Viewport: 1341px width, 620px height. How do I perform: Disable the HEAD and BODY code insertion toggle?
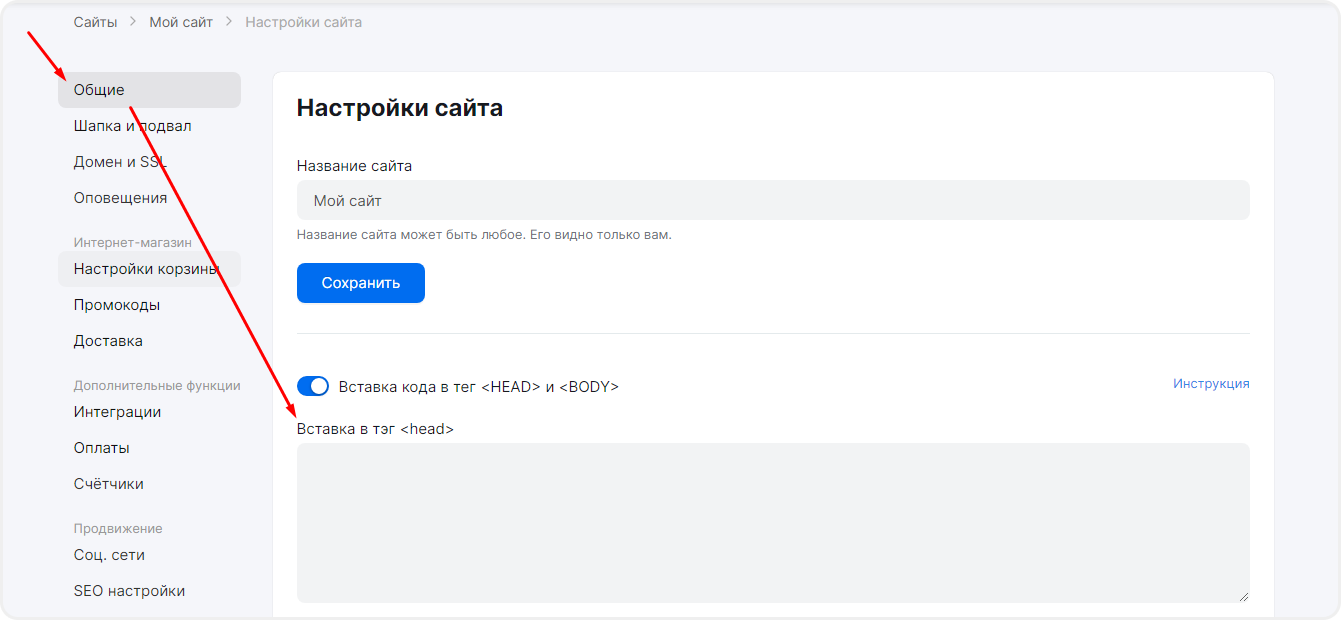click(x=313, y=386)
